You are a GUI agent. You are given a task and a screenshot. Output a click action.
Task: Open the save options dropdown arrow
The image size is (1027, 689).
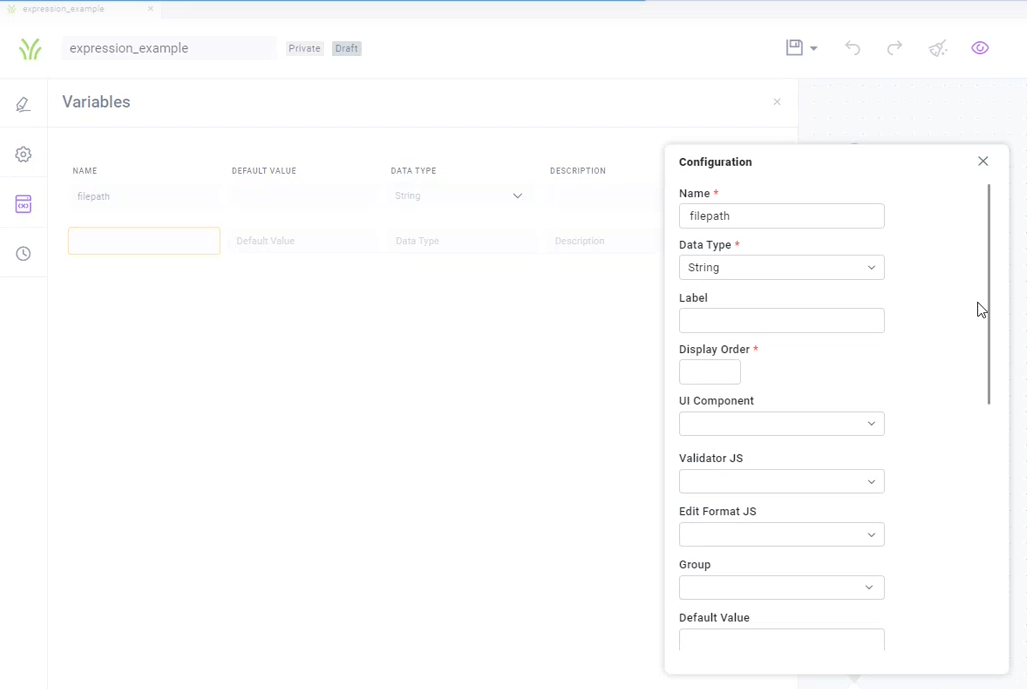pyautogui.click(x=814, y=49)
